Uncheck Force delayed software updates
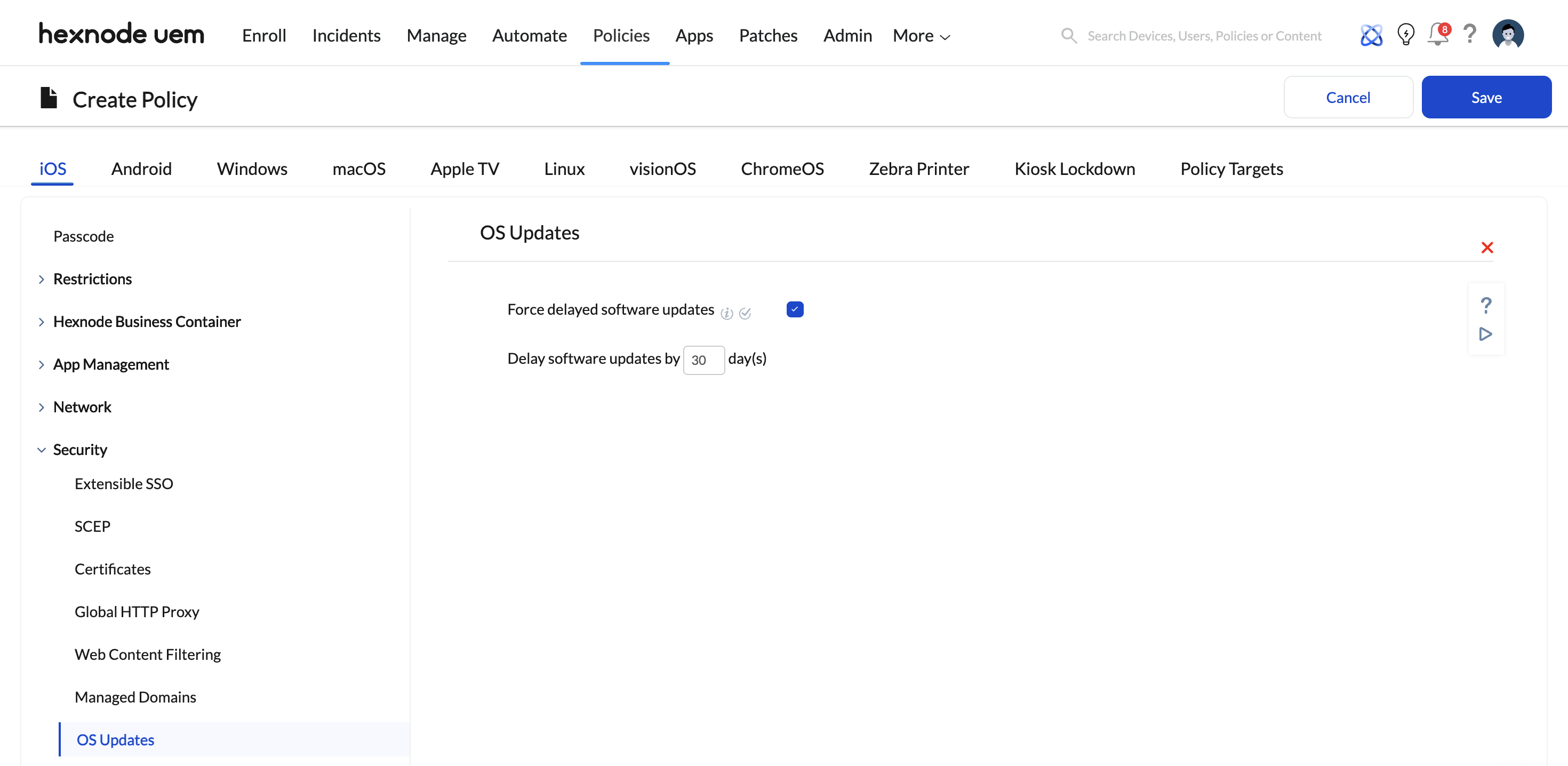Viewport: 1568px width, 766px height. tap(794, 309)
